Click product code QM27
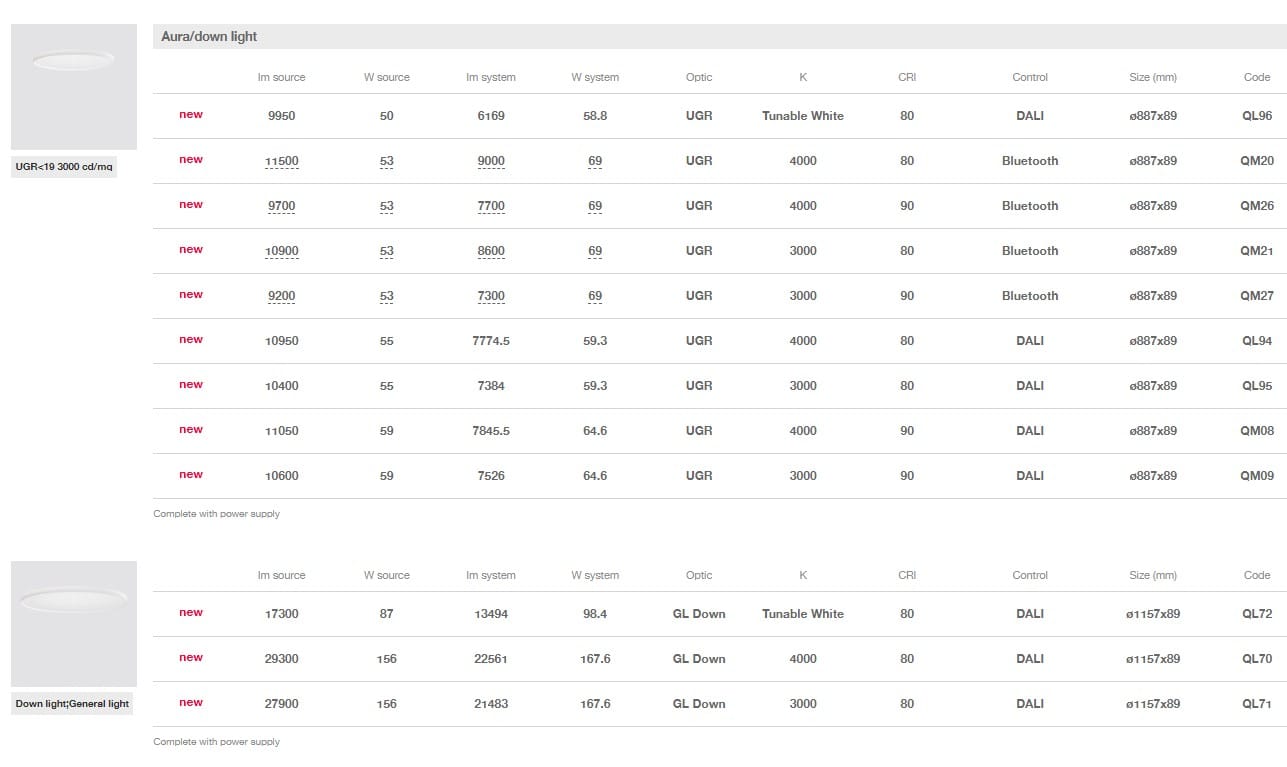This screenshot has width=1287, height=767. tap(1256, 296)
